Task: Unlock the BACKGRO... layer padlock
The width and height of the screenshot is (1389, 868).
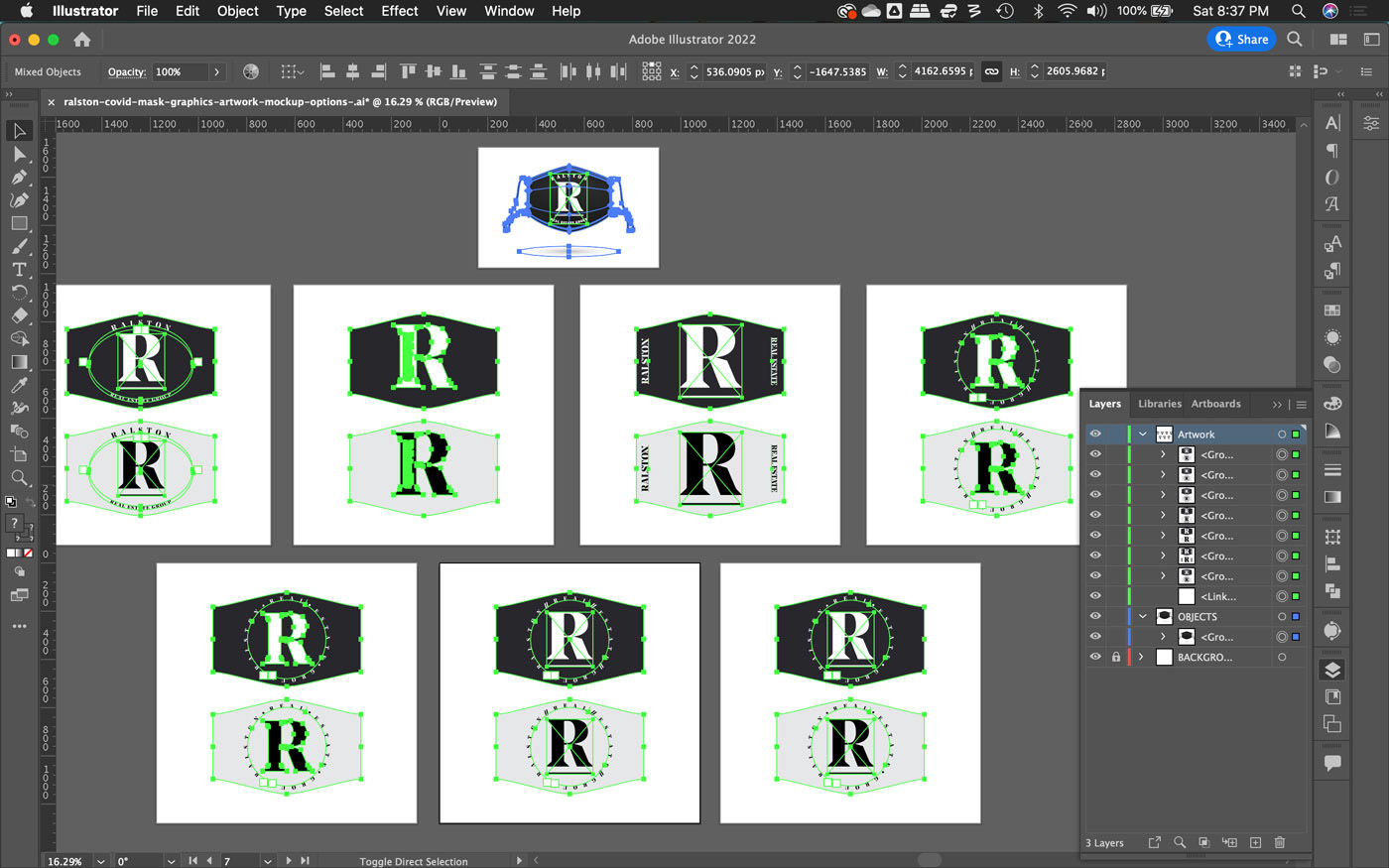Action: pyautogui.click(x=1116, y=657)
